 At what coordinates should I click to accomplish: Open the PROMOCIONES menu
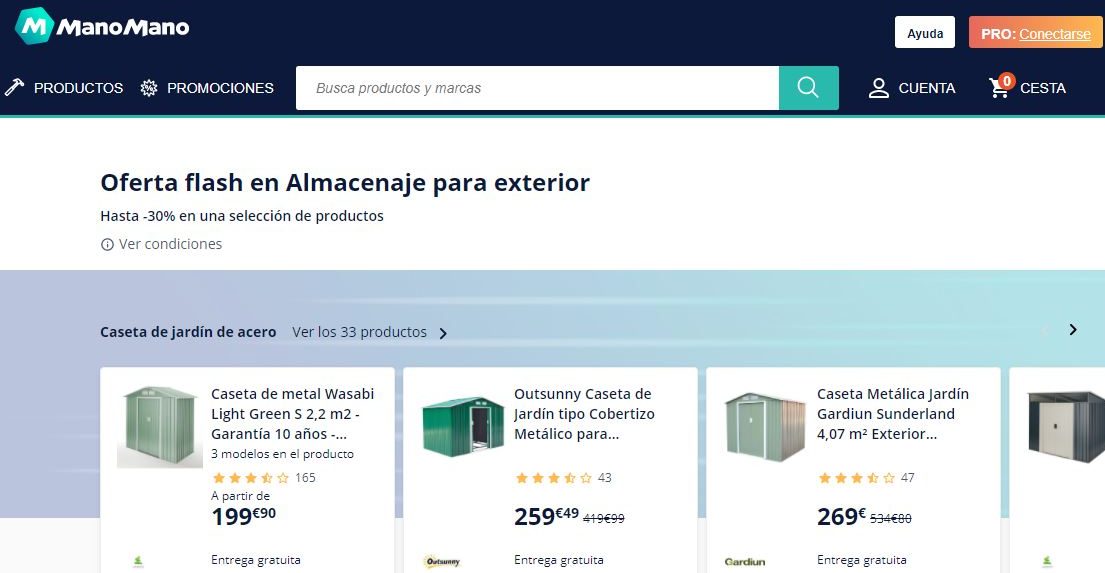click(220, 88)
